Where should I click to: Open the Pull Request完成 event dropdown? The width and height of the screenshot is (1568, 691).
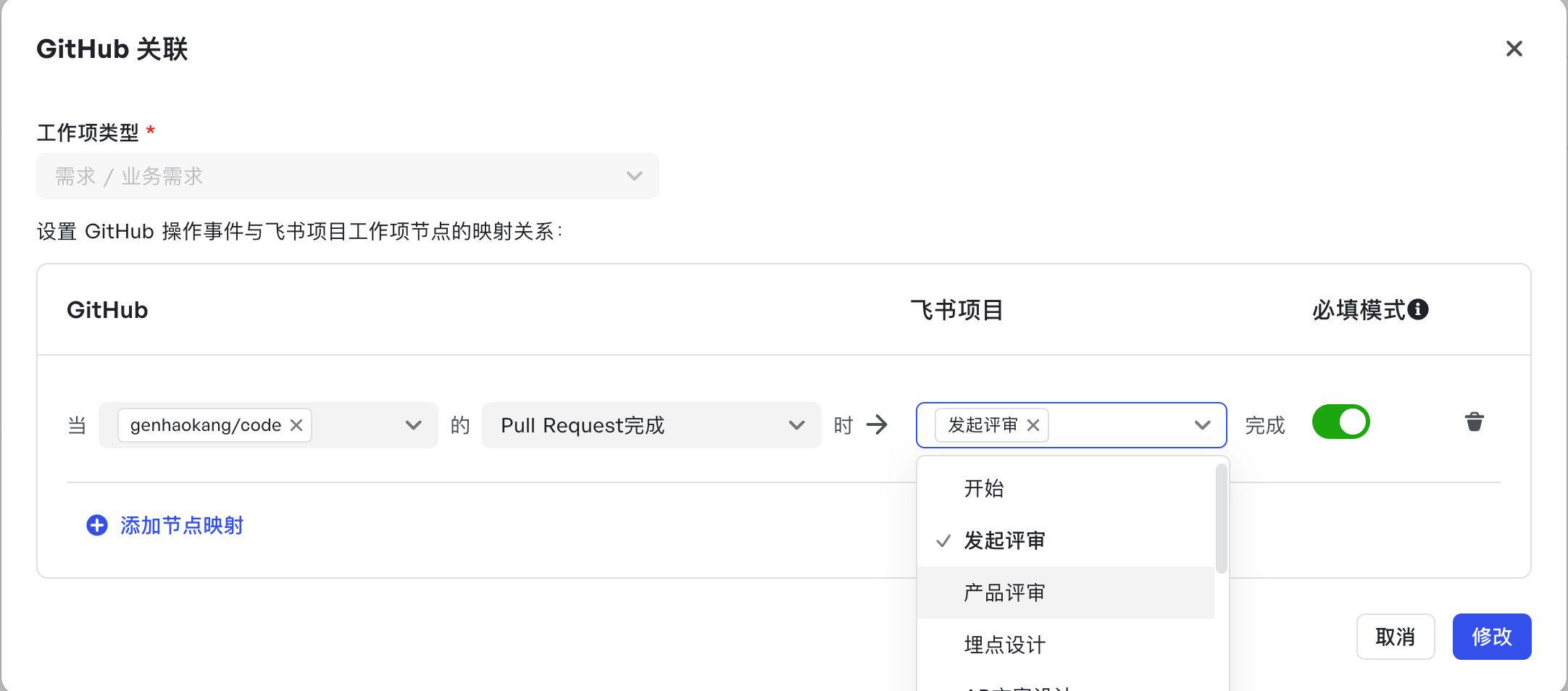[x=651, y=425]
